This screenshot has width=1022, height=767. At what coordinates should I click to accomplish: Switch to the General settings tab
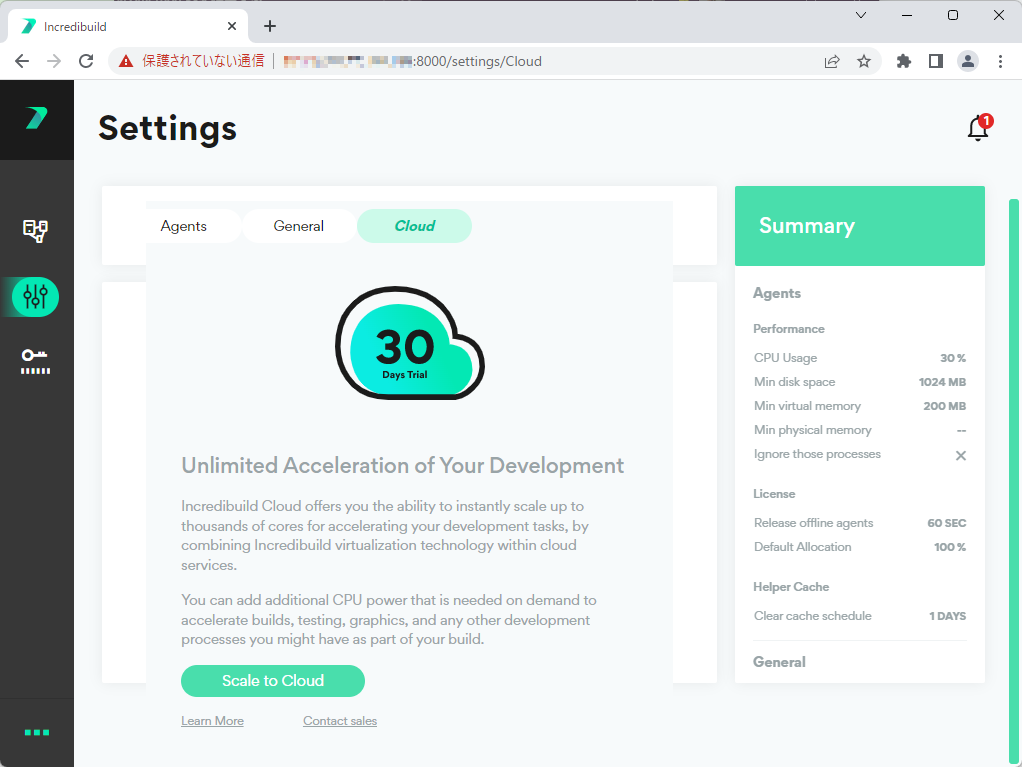[x=298, y=226]
